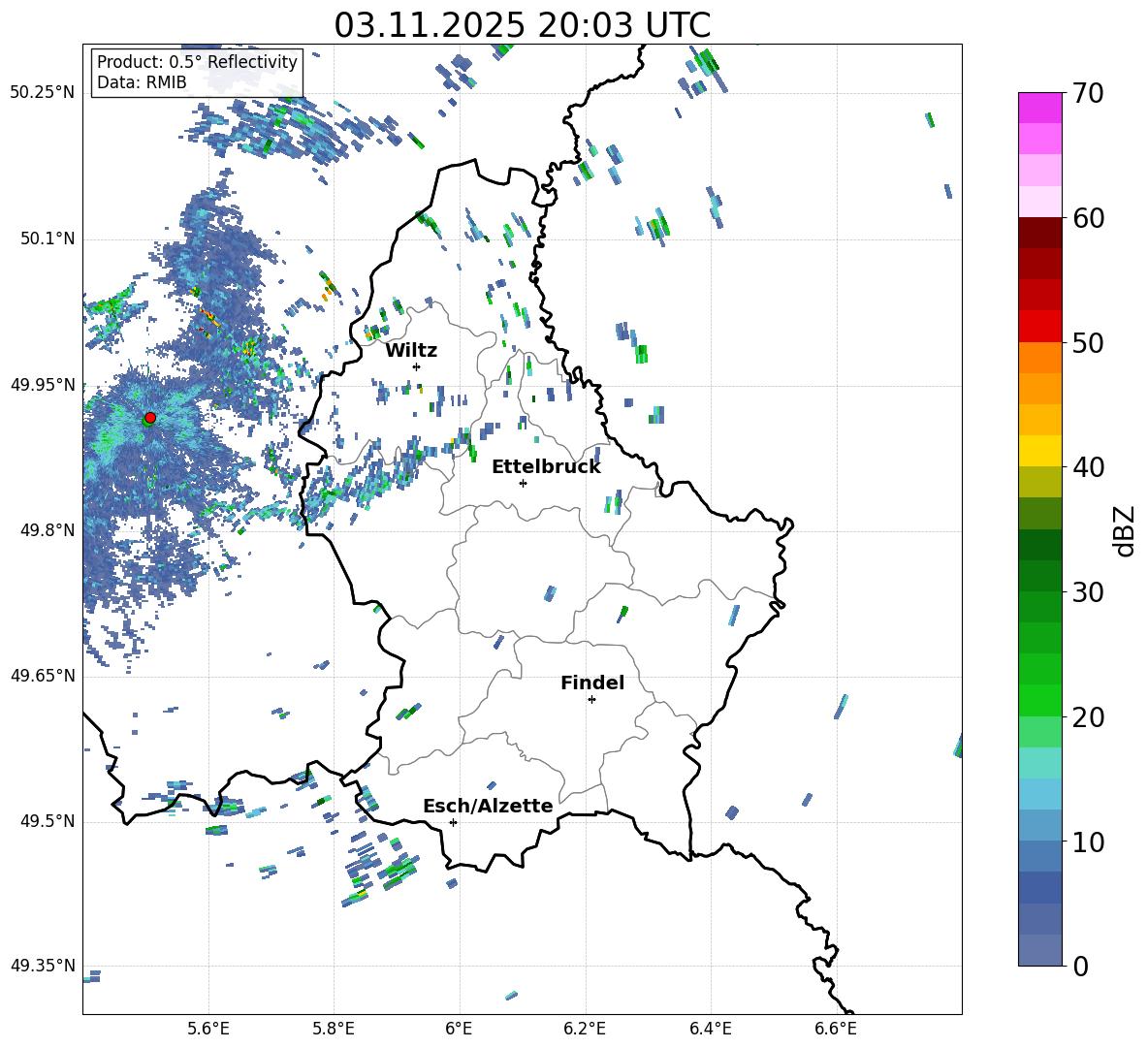Click the 49.5°N latitude label
Screen dimensions: 1148x1048
tap(48, 821)
